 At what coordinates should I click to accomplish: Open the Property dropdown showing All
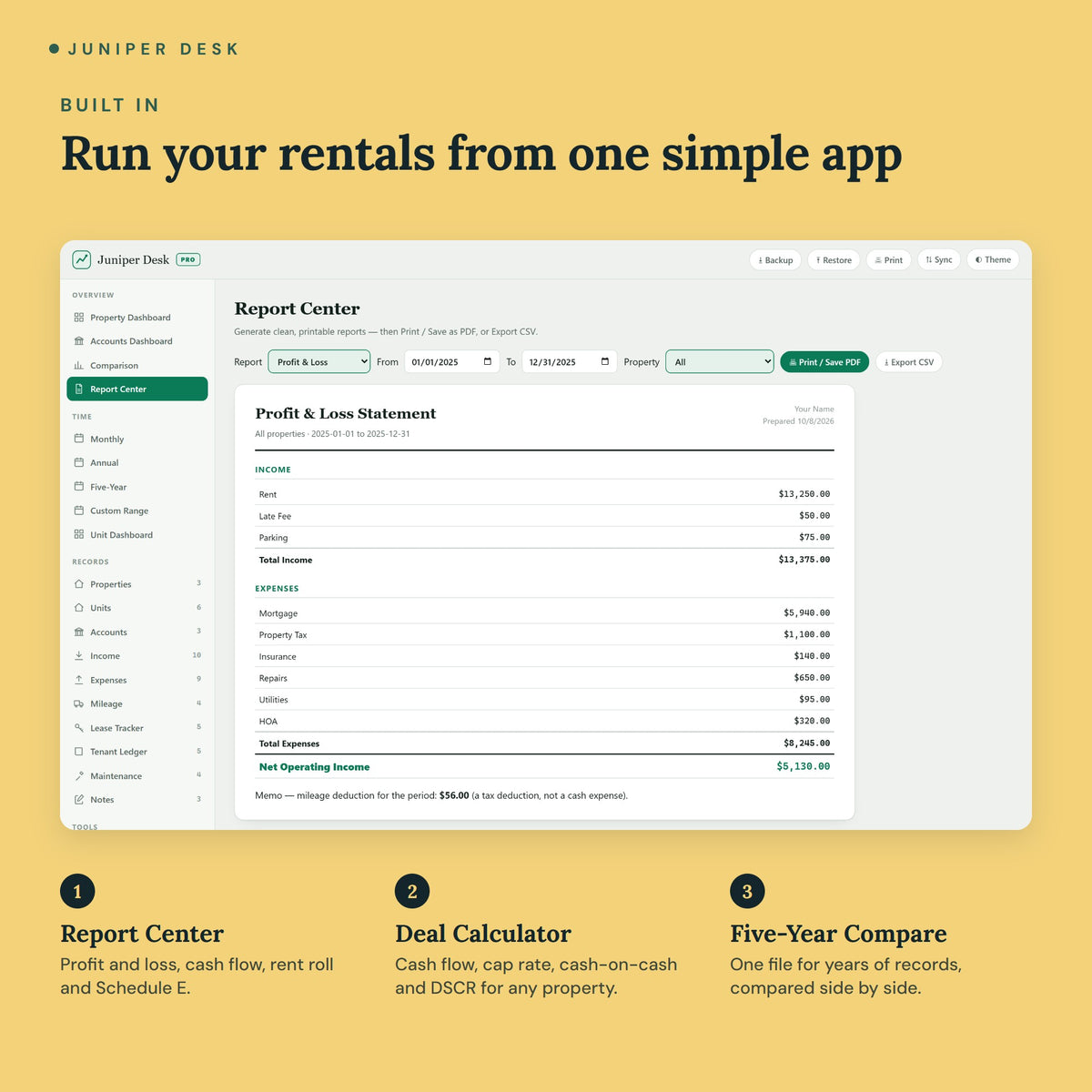(720, 361)
